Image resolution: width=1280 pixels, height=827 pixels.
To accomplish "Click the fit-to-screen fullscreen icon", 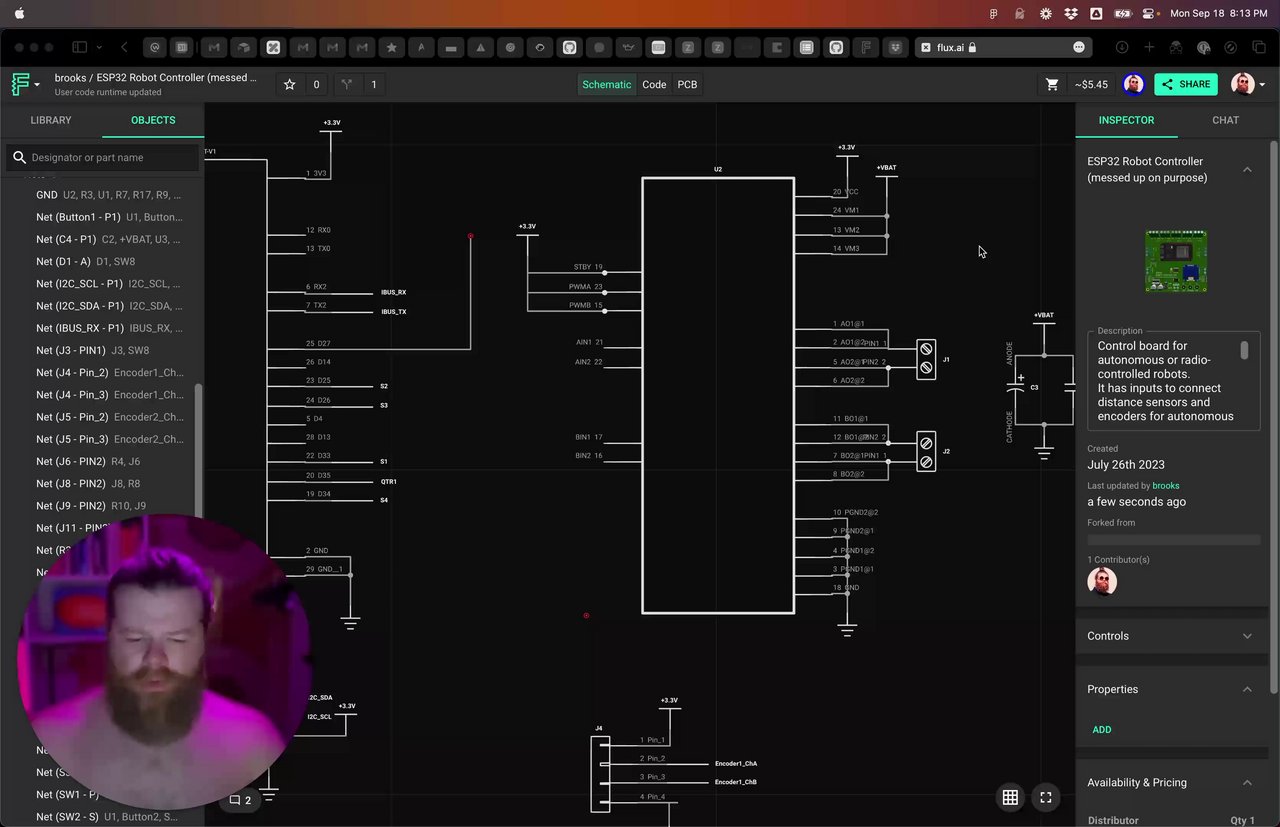I will point(1045,797).
